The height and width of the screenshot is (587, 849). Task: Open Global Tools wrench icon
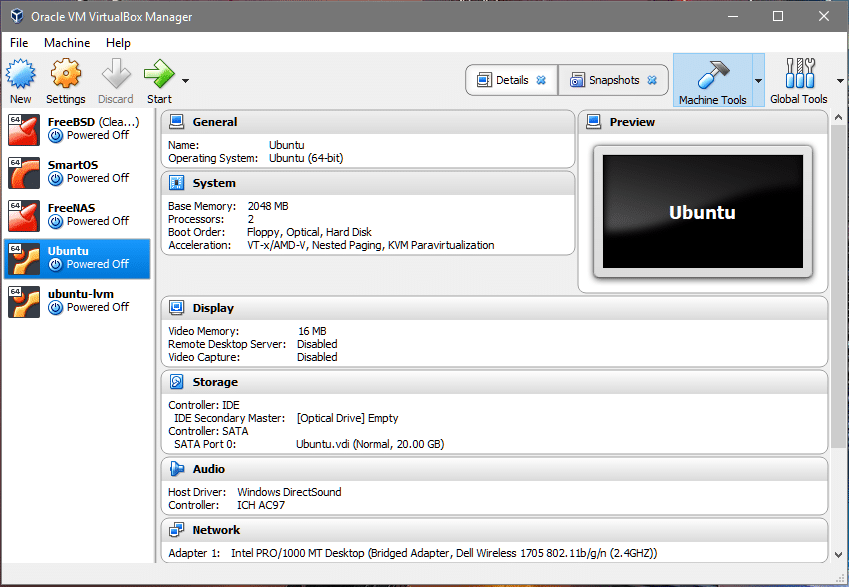point(799,74)
